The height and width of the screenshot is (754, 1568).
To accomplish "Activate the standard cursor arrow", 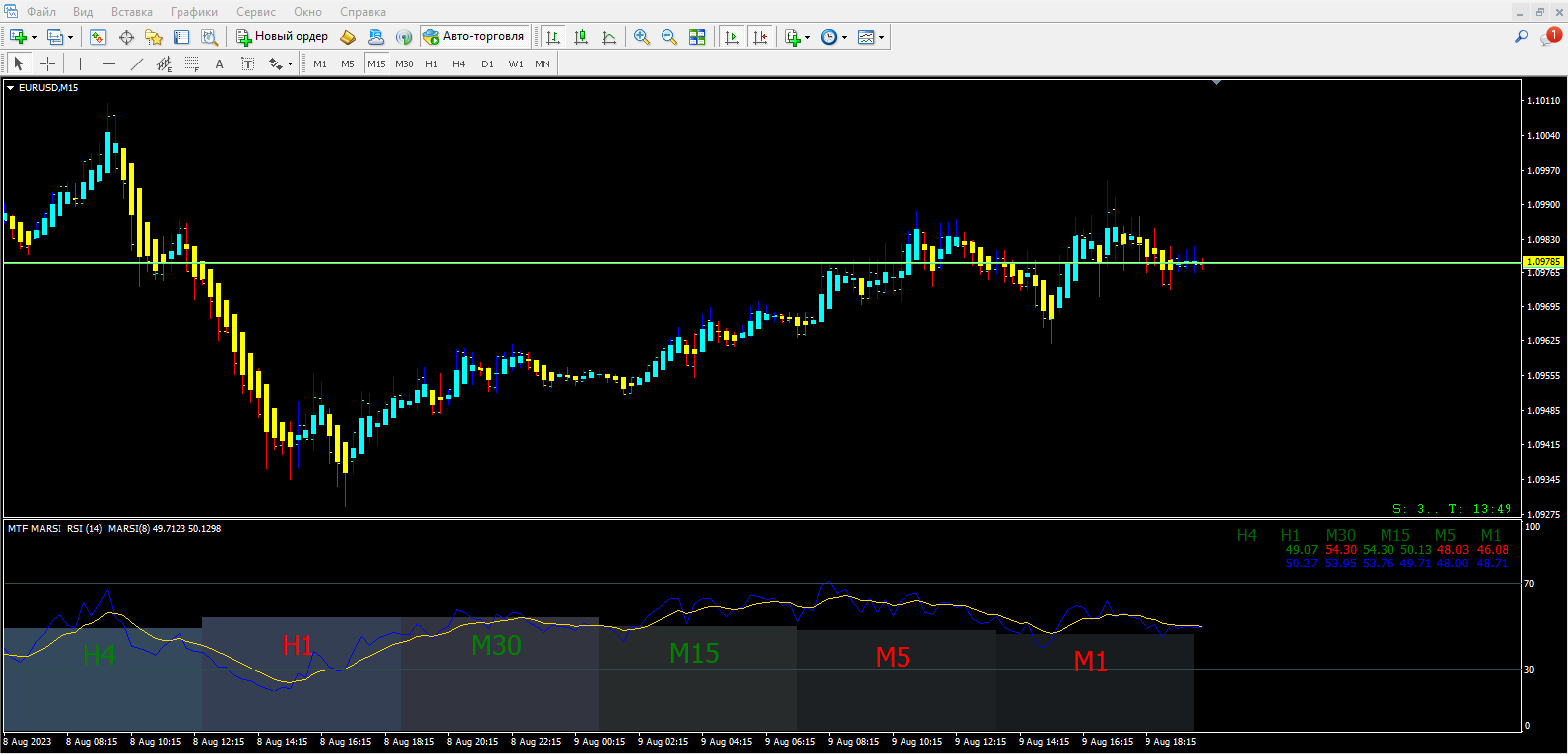I will point(18,63).
